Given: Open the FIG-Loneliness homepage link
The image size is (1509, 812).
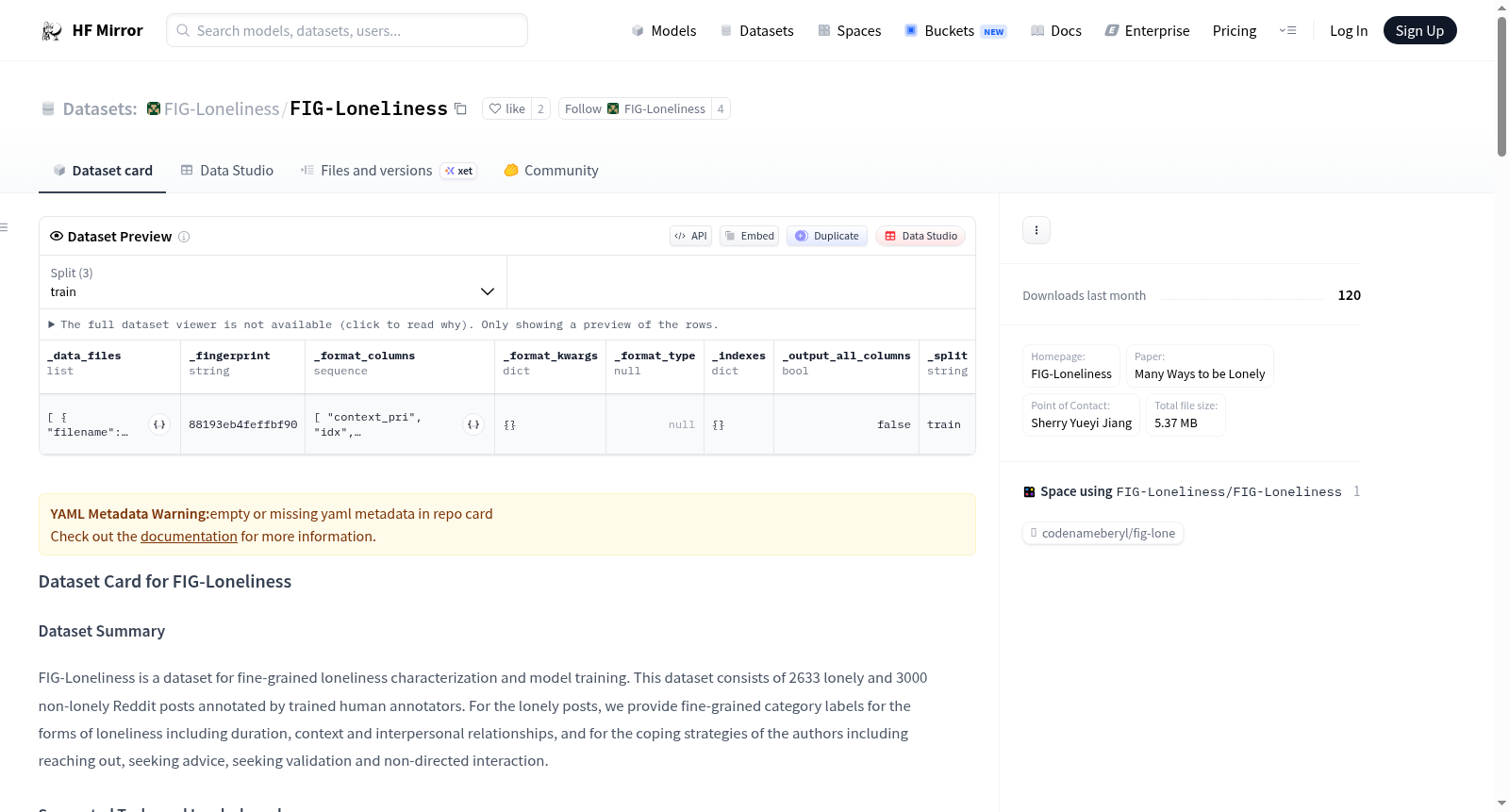Looking at the screenshot, I should [x=1071, y=373].
